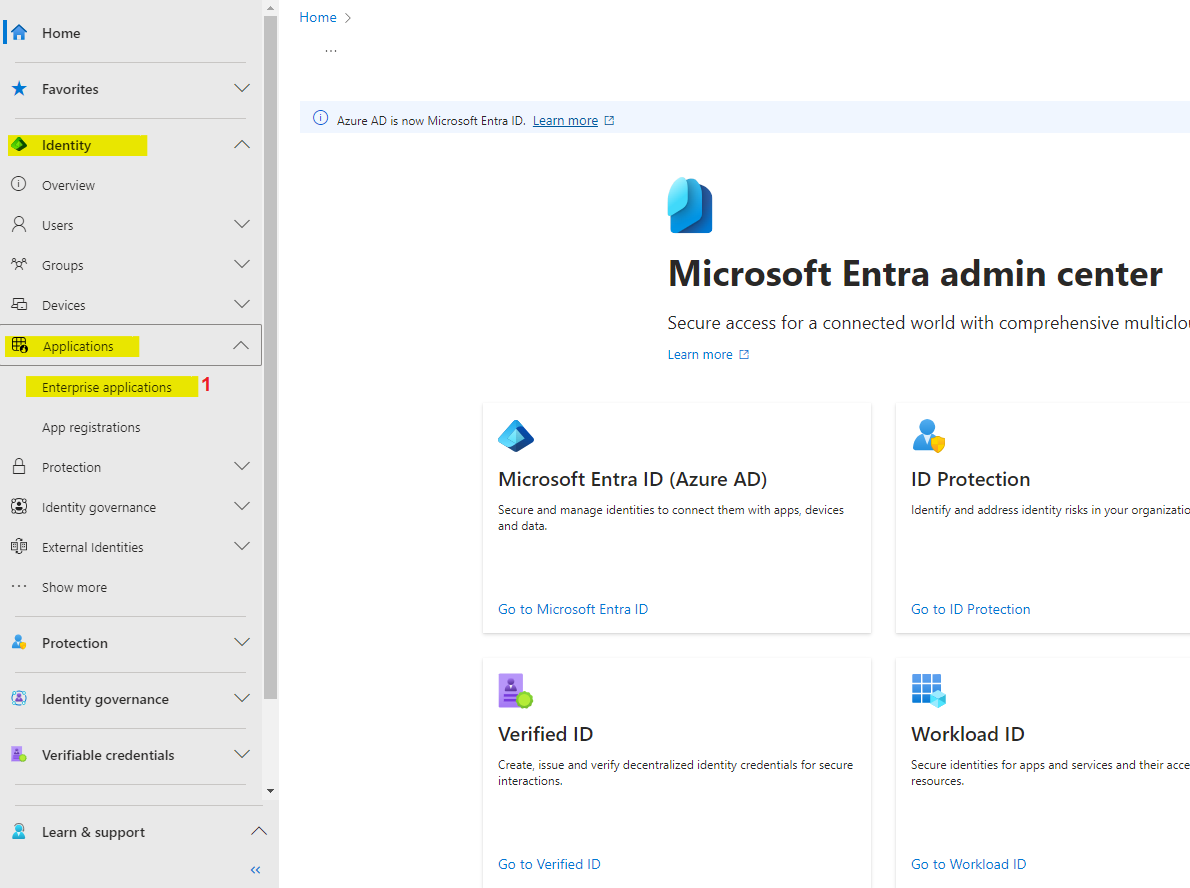Click the Users person icon

(x=18, y=225)
